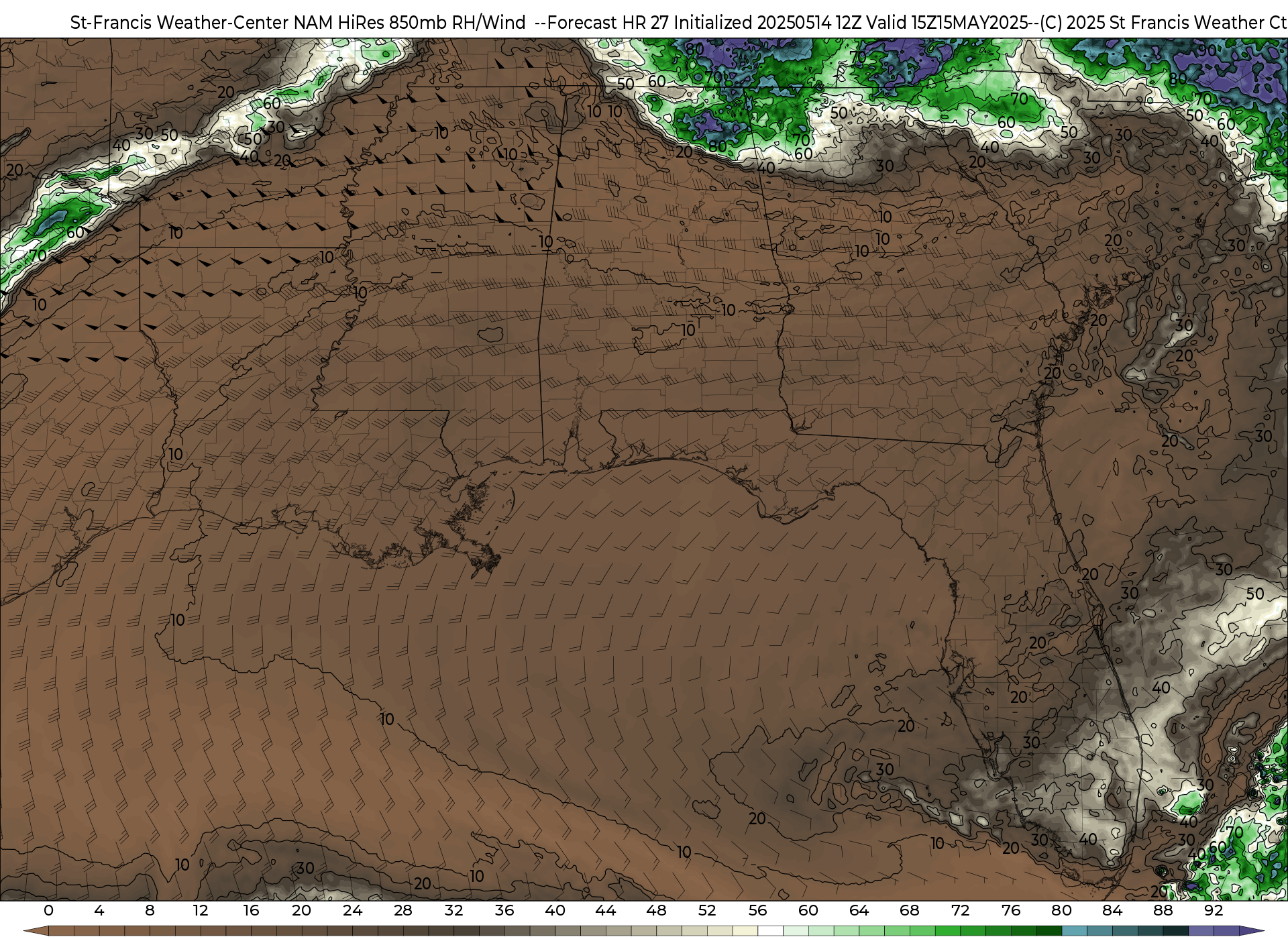This screenshot has height=939, width=1288.
Task: Click the colorbar tick label '88'
Action: [1163, 910]
